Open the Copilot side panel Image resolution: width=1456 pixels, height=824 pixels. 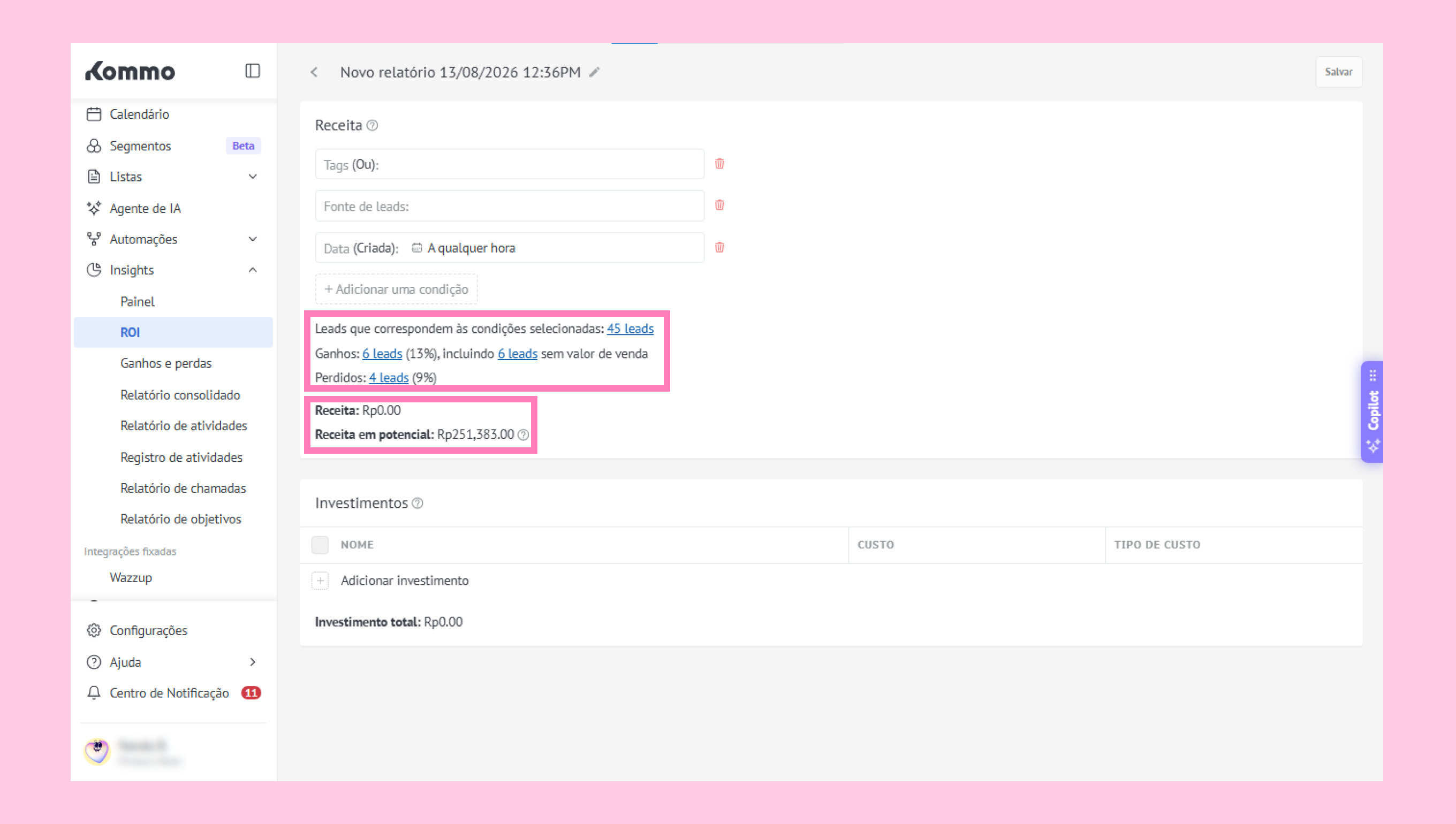point(1371,411)
